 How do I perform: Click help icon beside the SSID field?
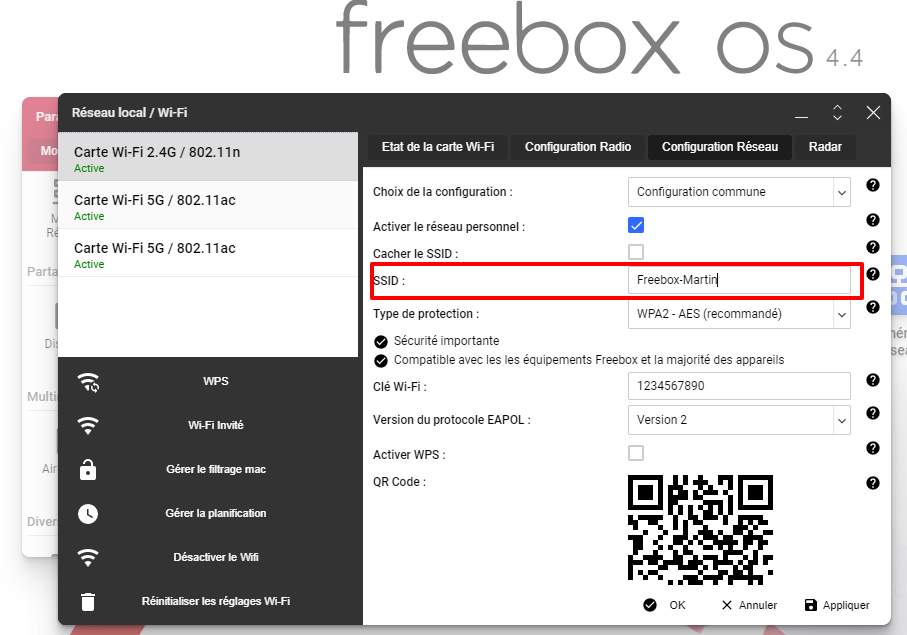(873, 274)
